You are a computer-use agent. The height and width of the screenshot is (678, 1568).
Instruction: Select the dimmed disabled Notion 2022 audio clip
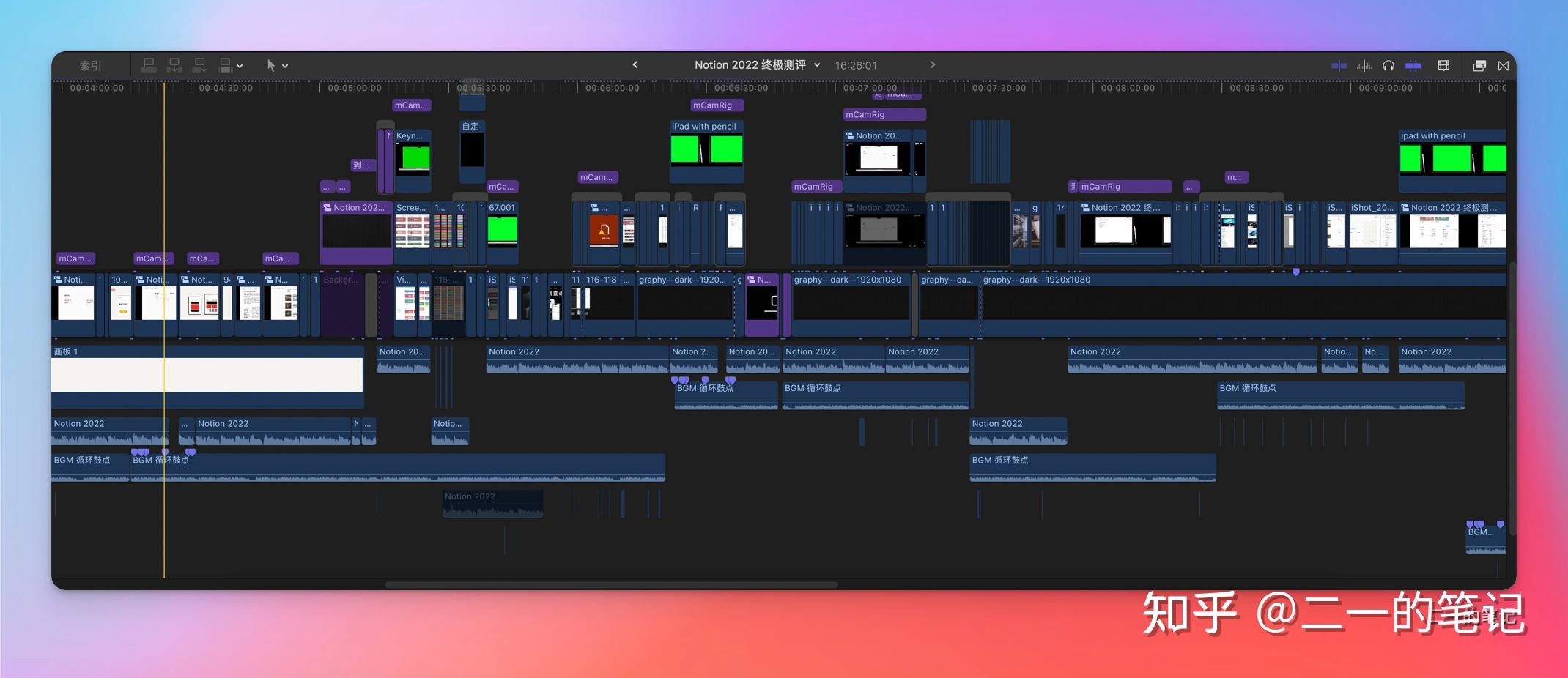pos(492,504)
